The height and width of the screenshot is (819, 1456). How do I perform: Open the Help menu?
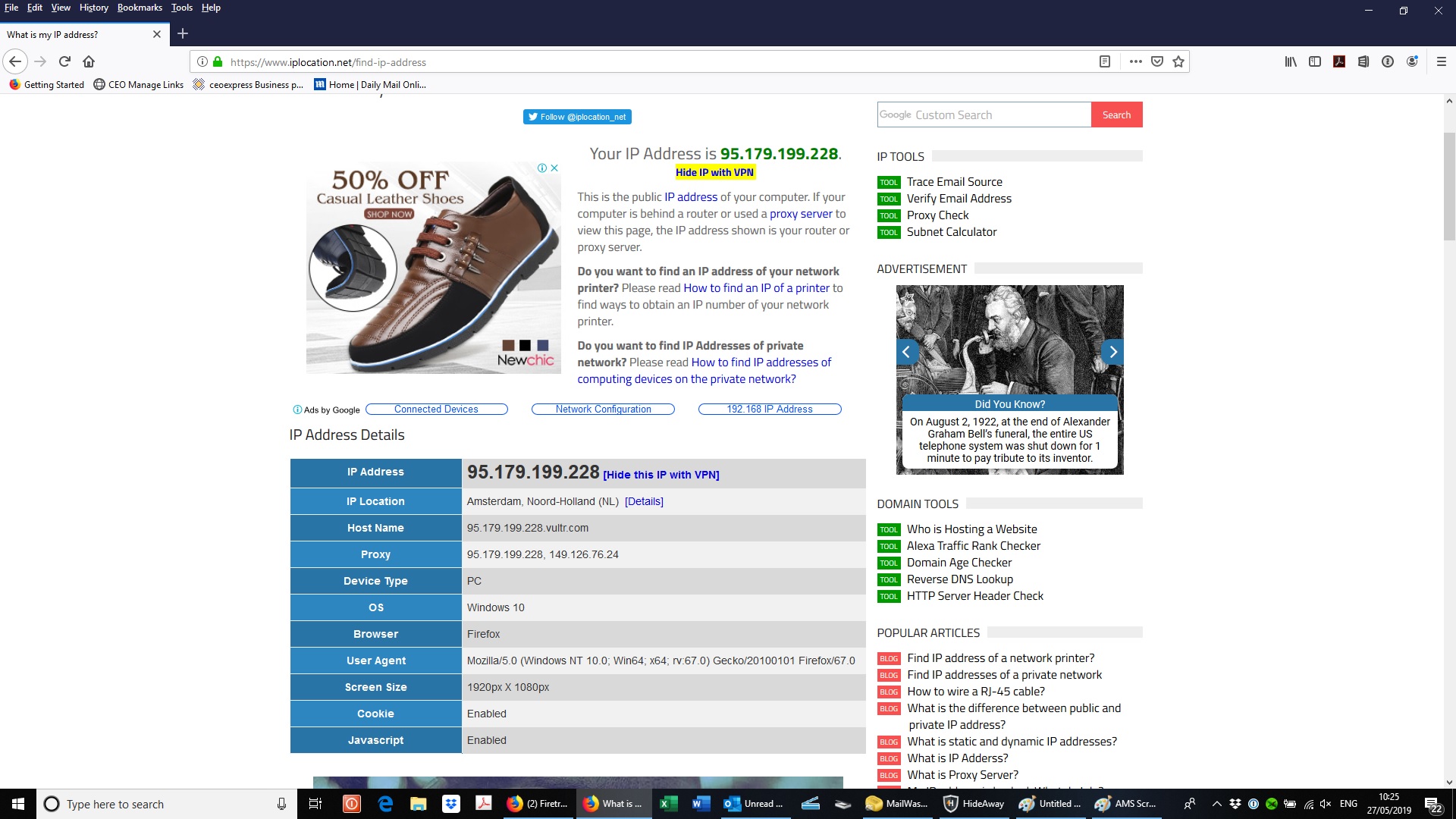211,8
